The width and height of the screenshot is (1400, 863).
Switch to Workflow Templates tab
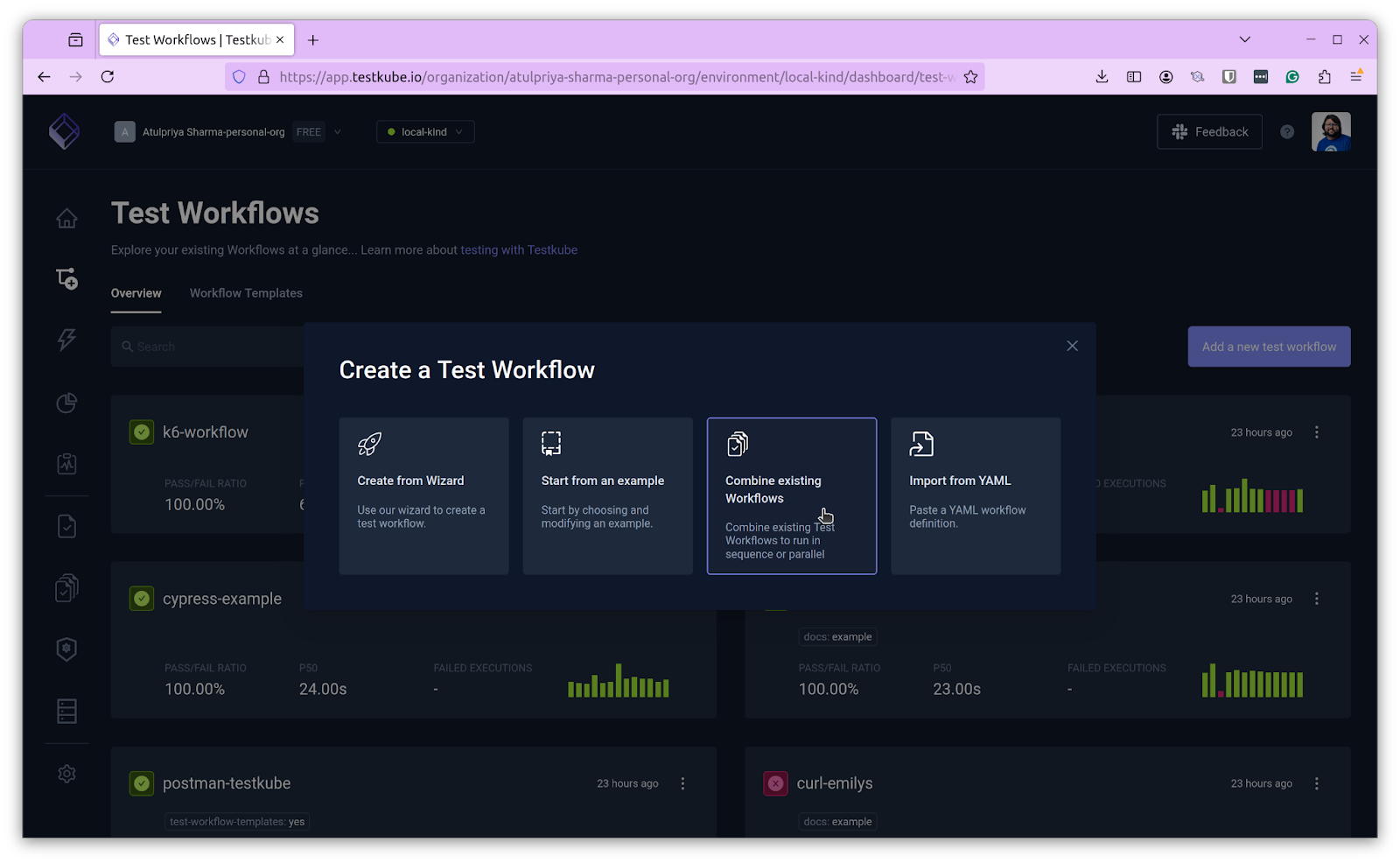click(246, 293)
